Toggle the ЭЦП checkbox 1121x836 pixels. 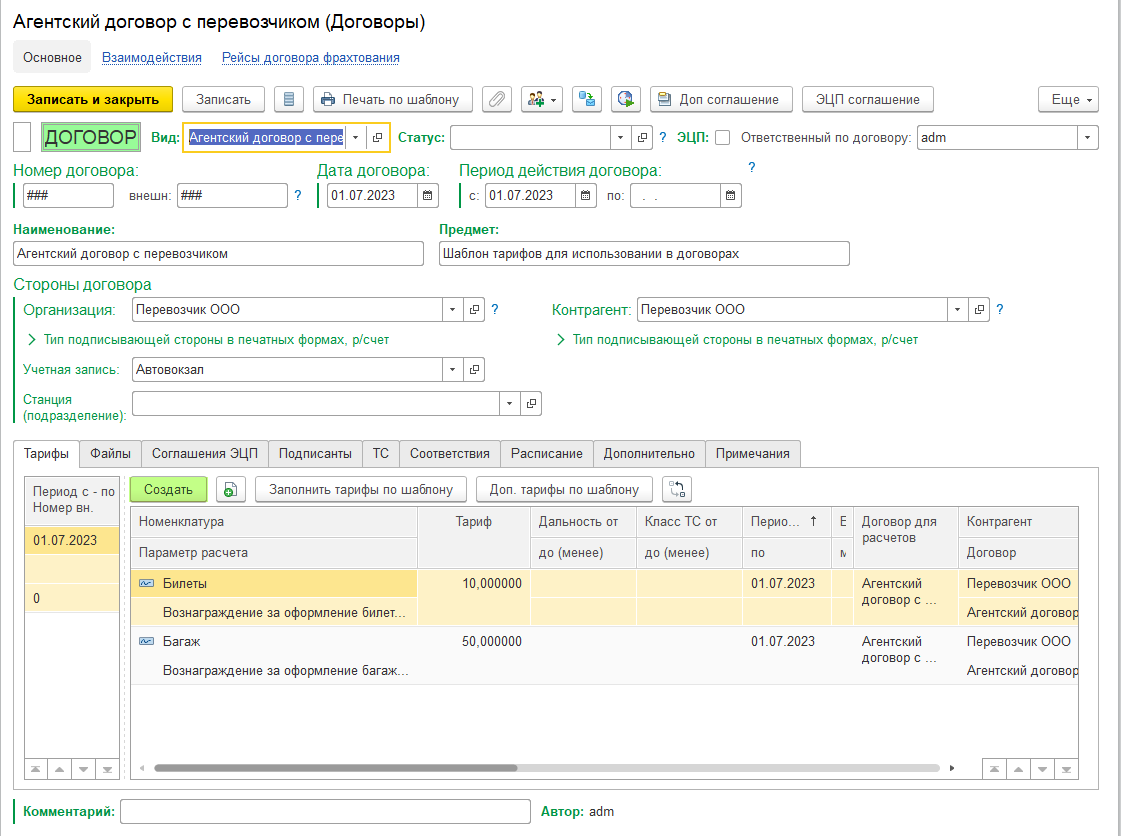tap(723, 138)
